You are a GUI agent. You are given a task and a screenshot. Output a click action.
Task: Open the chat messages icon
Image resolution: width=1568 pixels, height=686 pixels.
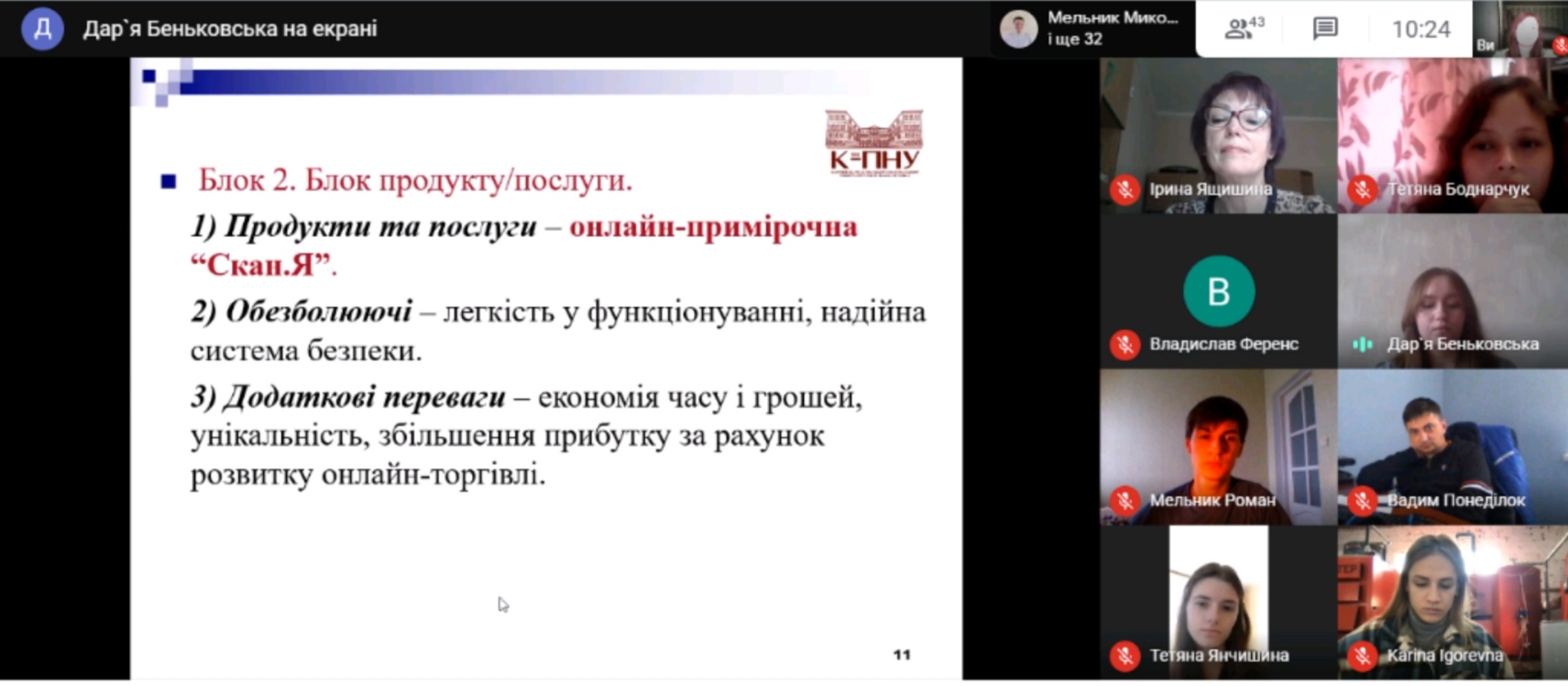pos(1324,28)
